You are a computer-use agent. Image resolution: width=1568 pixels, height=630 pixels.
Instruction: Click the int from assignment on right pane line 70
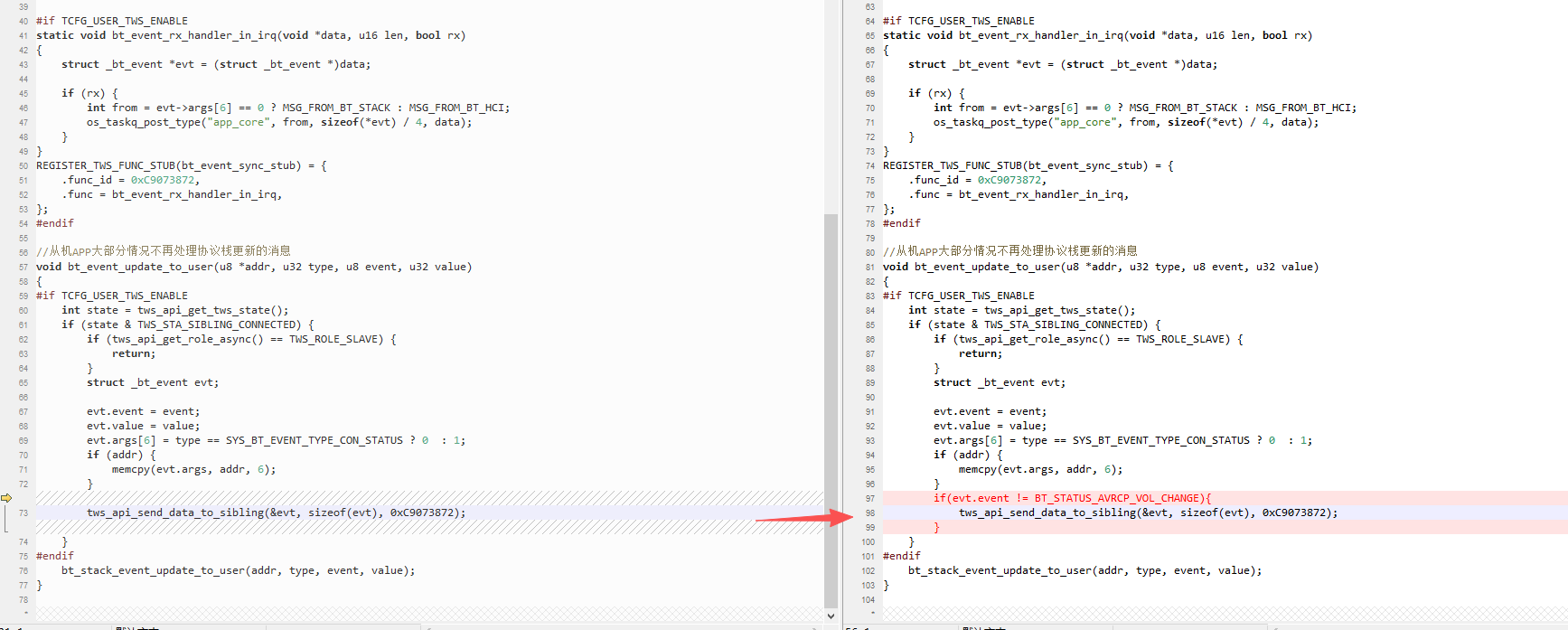[1145, 108]
